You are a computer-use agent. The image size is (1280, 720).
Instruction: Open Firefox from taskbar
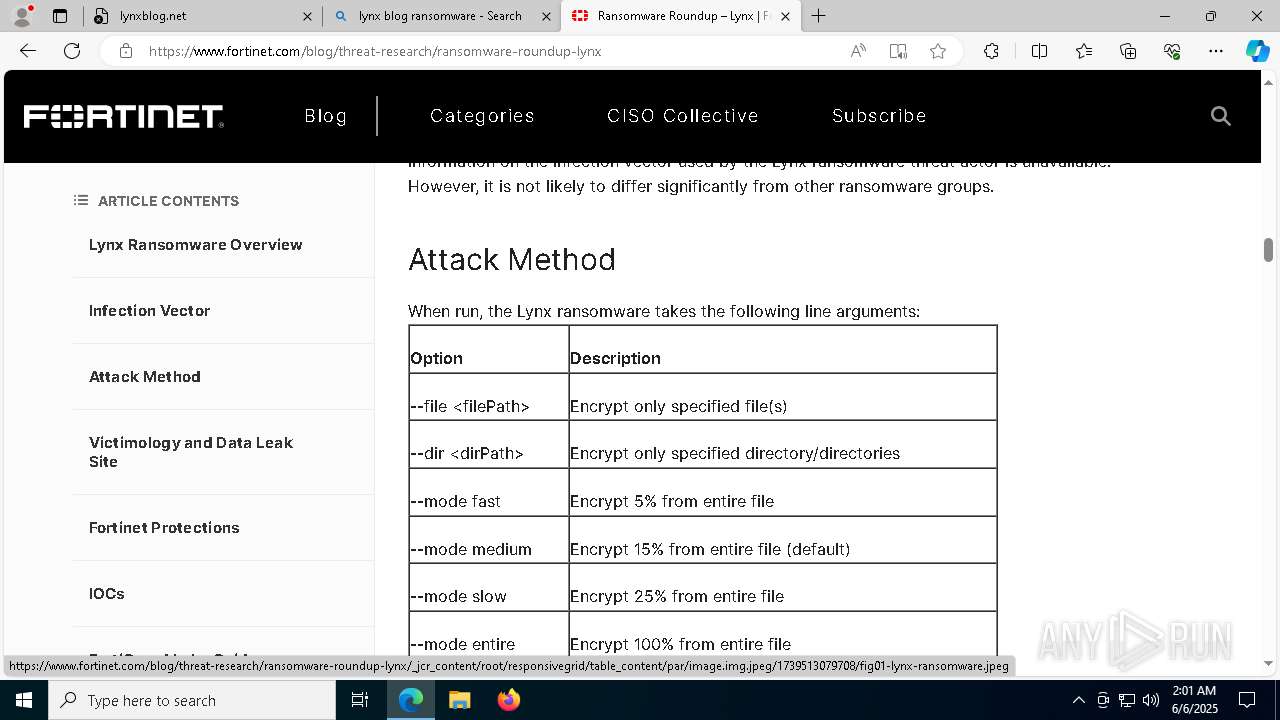(x=509, y=700)
